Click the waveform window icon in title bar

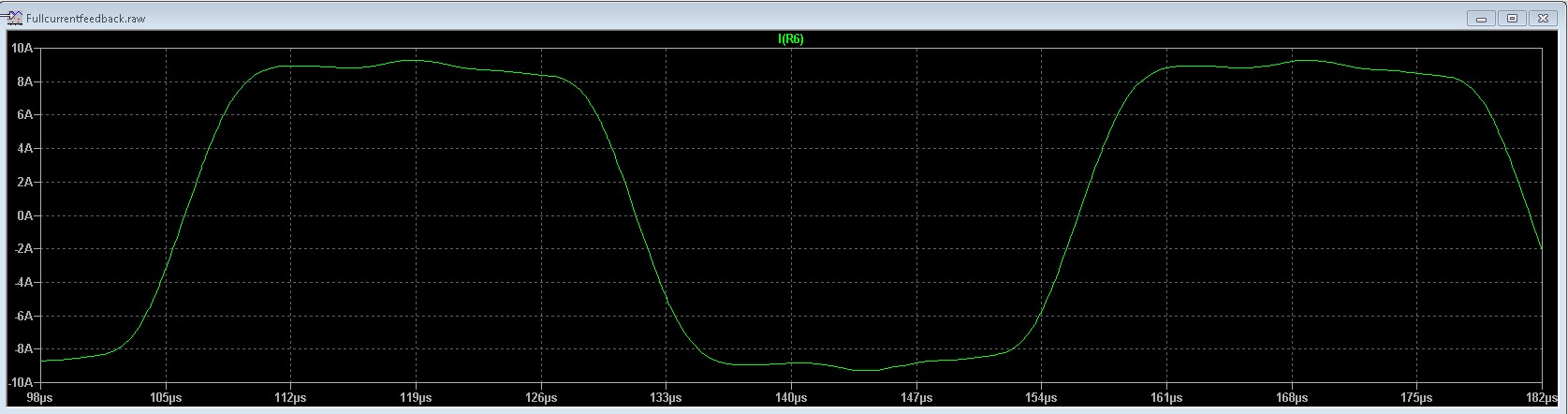[15, 18]
